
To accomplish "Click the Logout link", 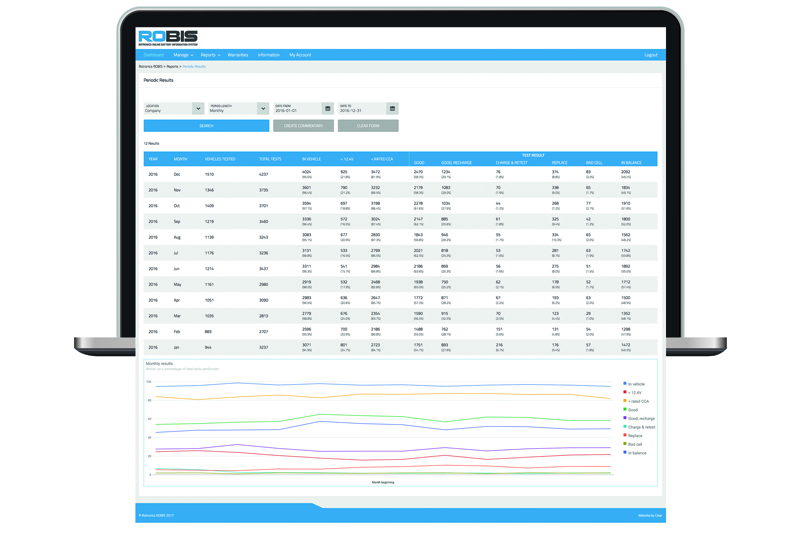I will 651,55.
